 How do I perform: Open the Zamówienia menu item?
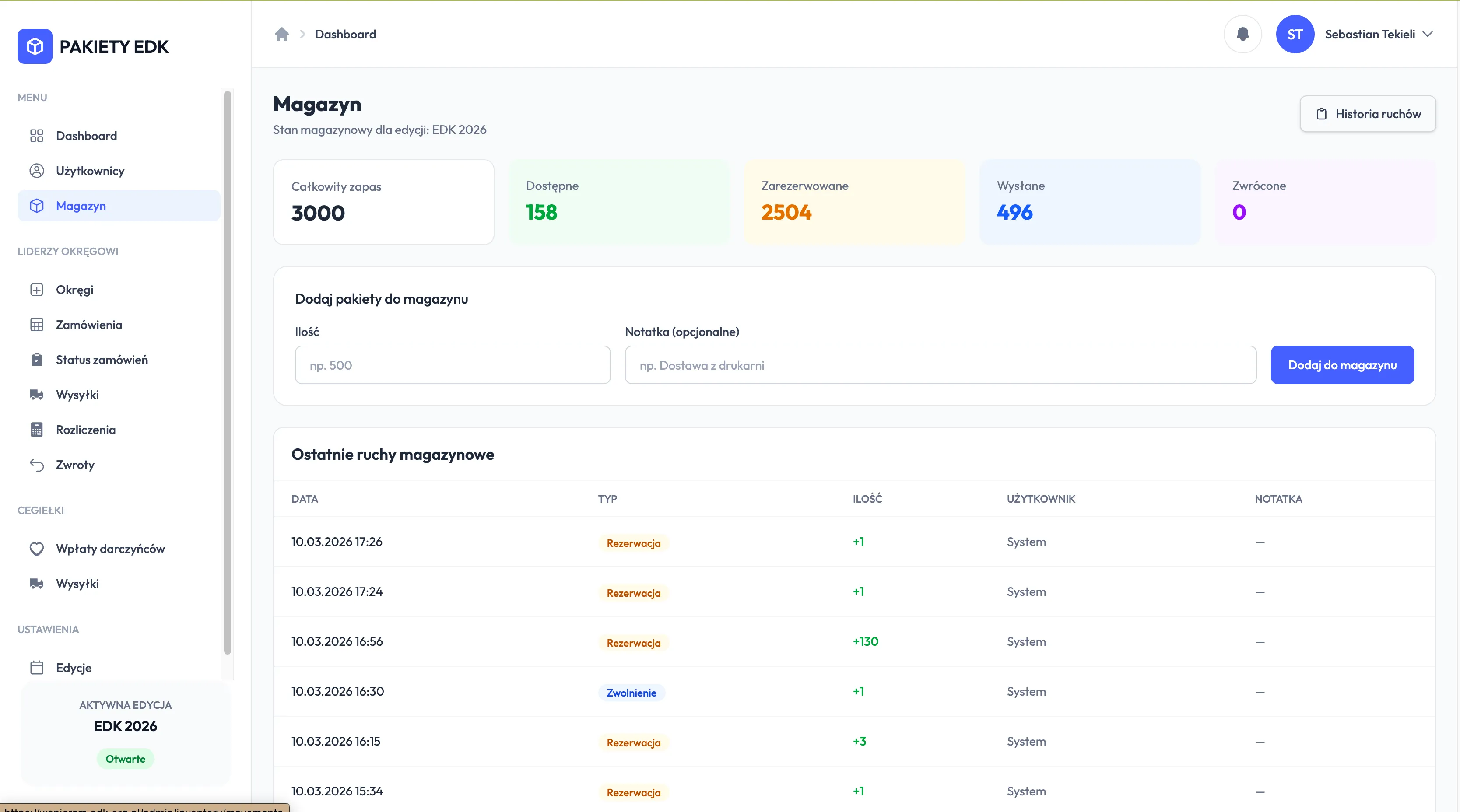coord(119,325)
